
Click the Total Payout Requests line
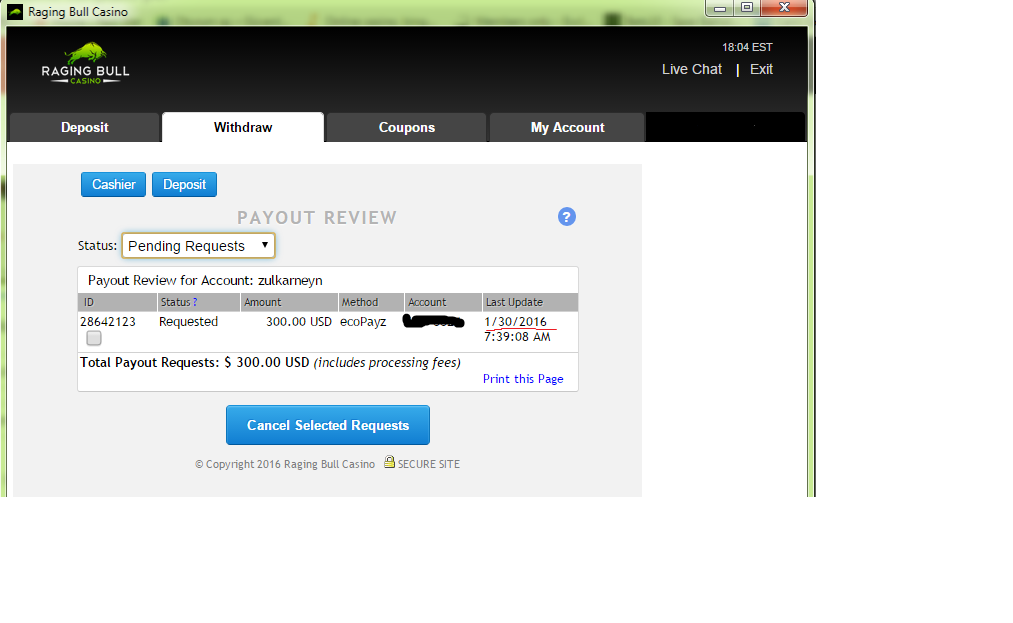tap(270, 363)
